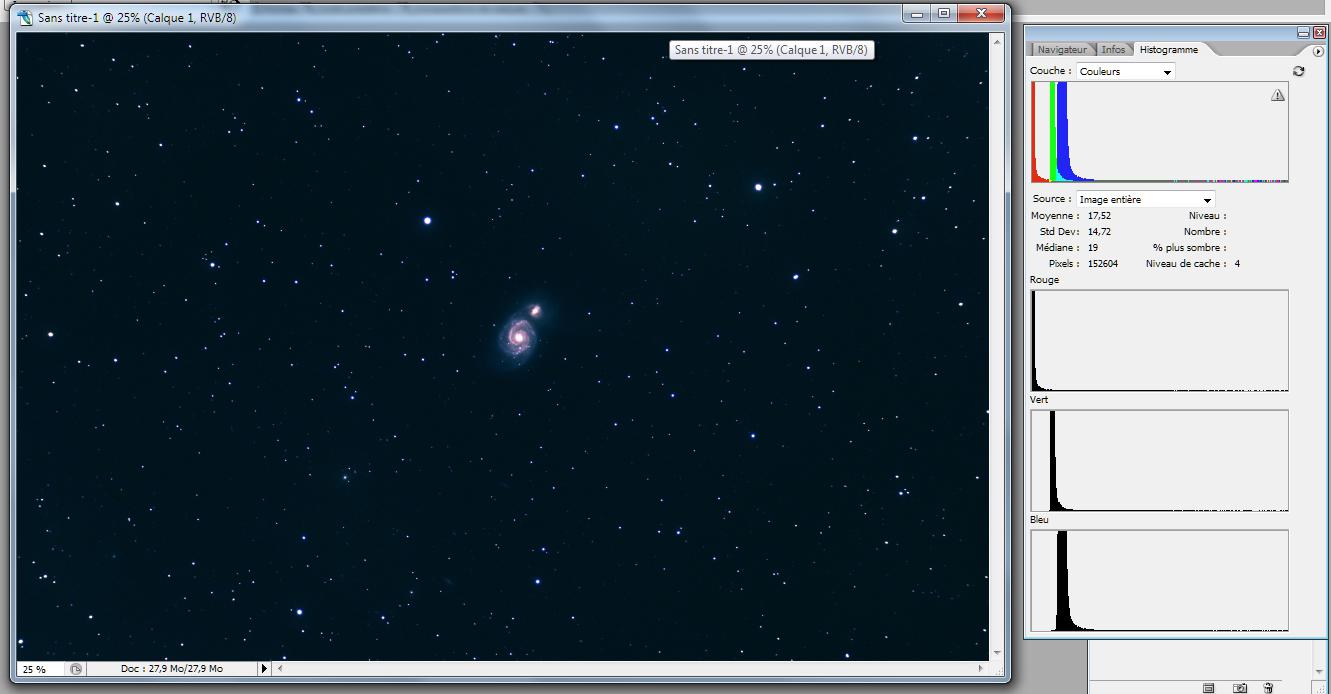Click the Moyenne value 17,52

click(x=1099, y=216)
